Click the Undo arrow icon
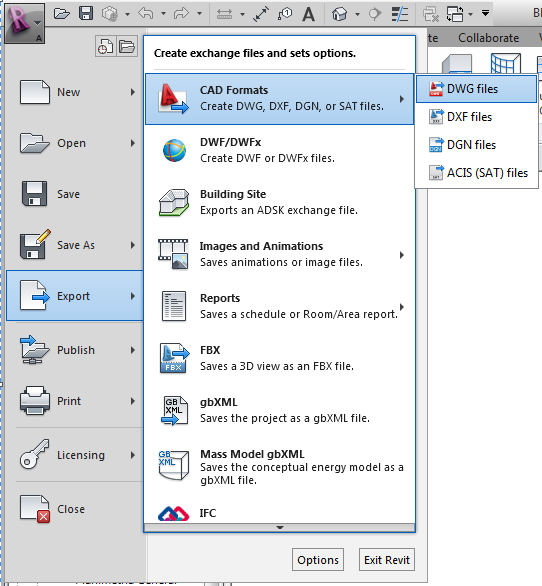 pos(146,13)
